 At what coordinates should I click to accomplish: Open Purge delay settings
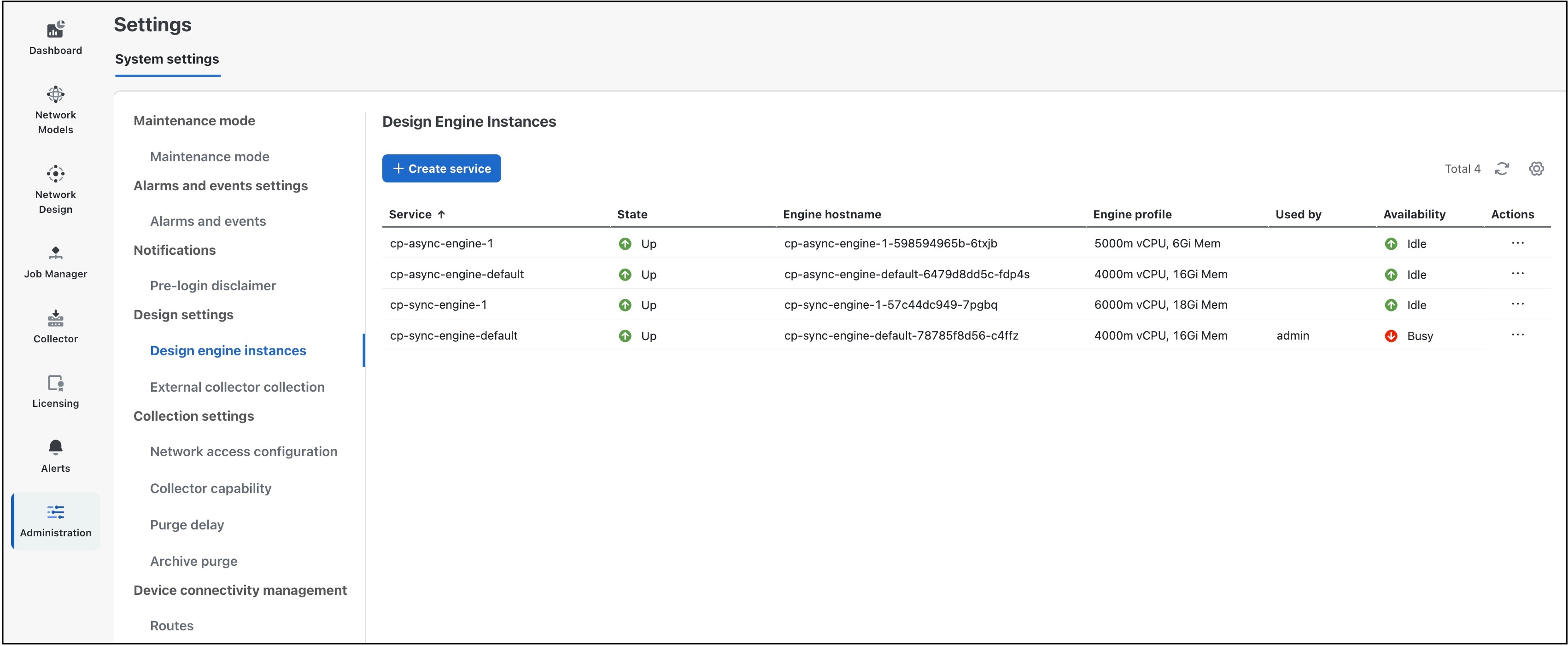(x=187, y=525)
